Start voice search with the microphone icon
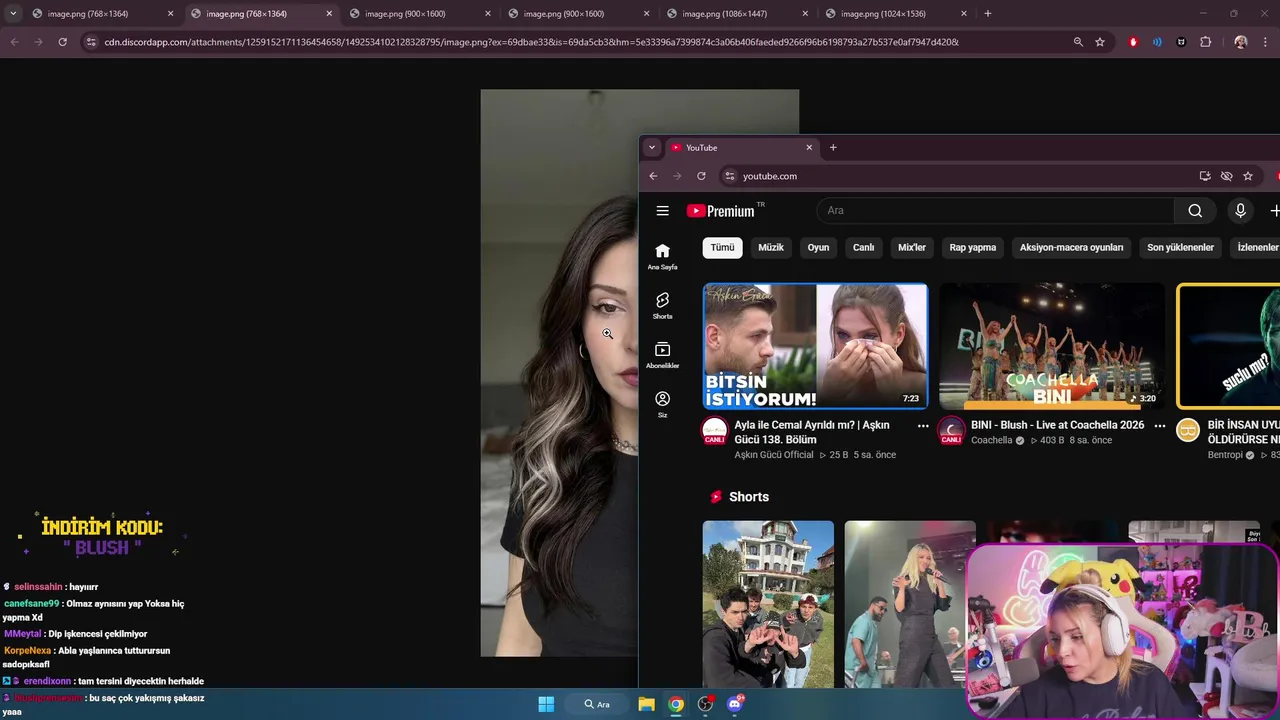This screenshot has width=1280, height=720. tap(1240, 210)
